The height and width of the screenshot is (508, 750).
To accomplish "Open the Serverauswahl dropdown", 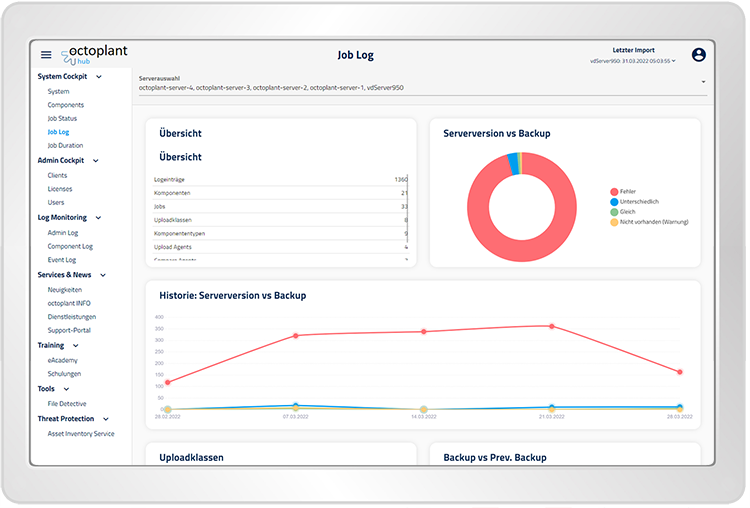I will [703, 82].
